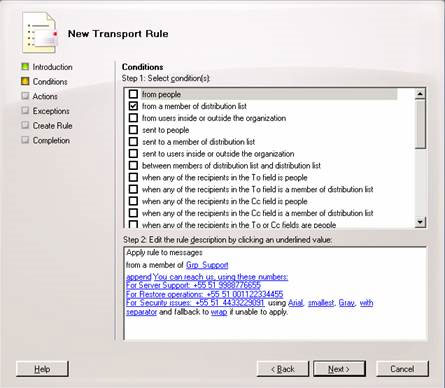445x388 pixels.
Task: Click the gray Exceptions step icon
Action: (x=25, y=111)
